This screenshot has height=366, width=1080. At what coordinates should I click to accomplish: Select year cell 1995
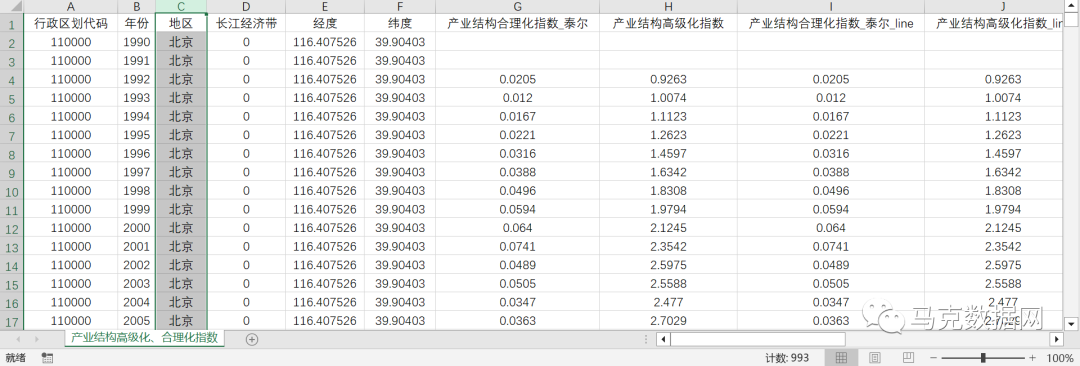click(136, 135)
